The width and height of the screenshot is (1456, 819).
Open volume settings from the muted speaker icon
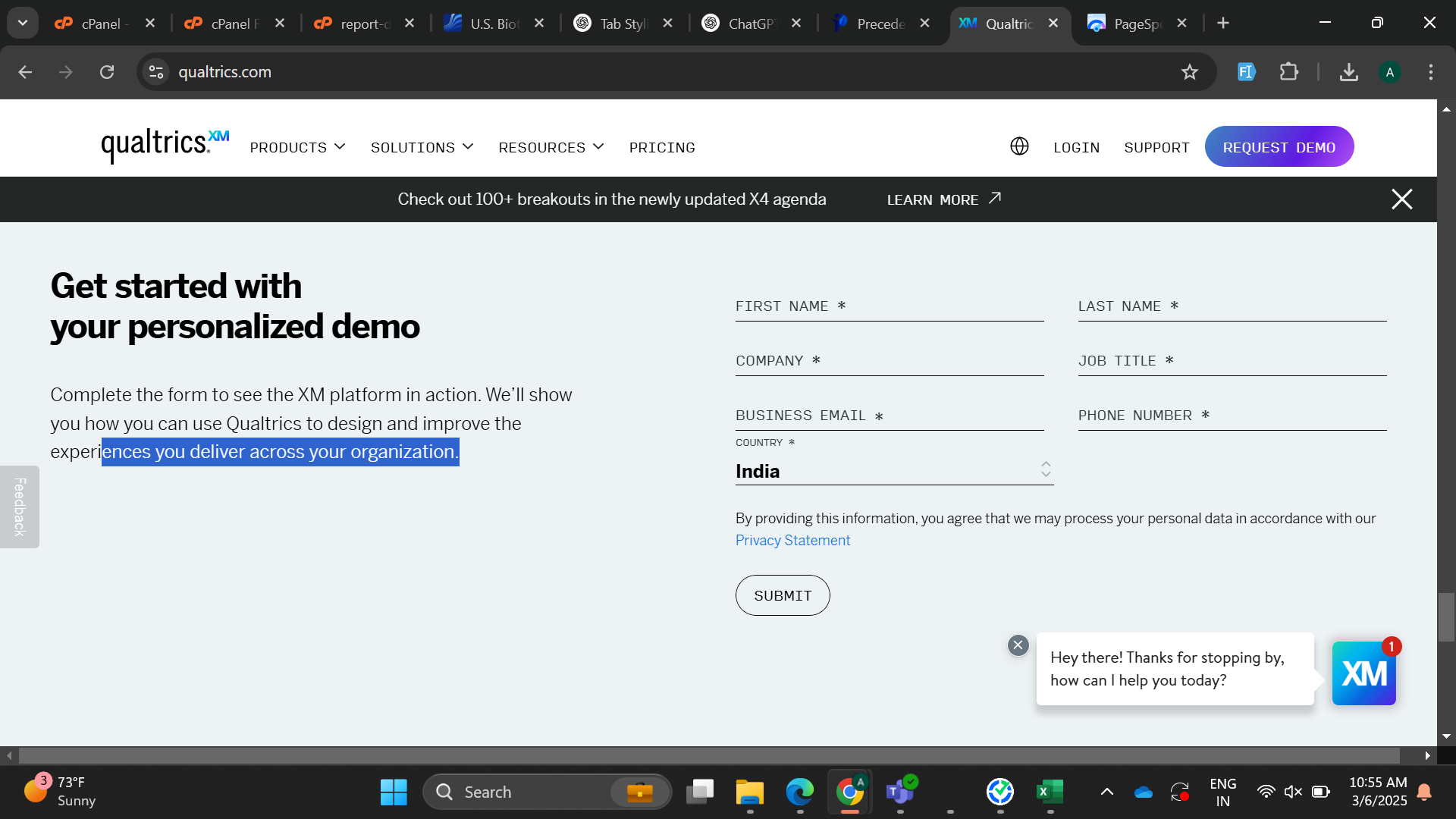coord(1293,792)
